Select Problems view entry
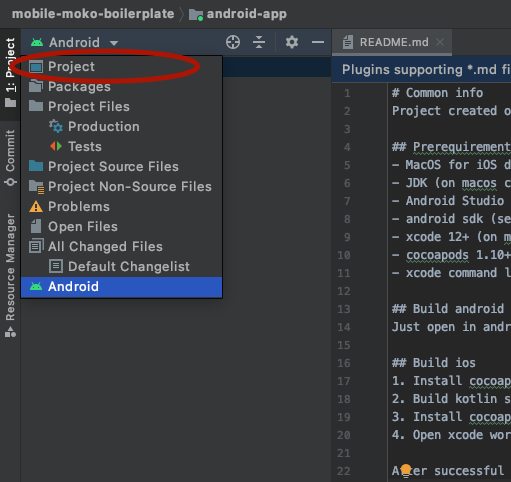This screenshot has height=482, width=511. click(x=122, y=207)
